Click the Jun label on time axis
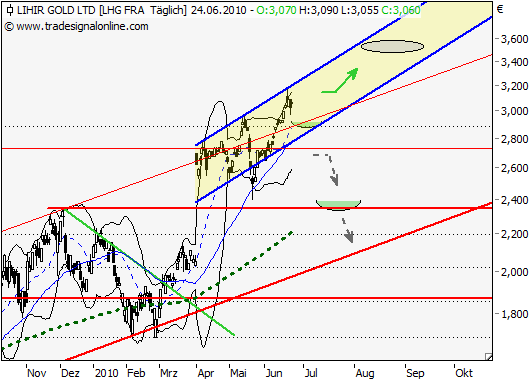This screenshot has height=380, width=531. point(274,373)
